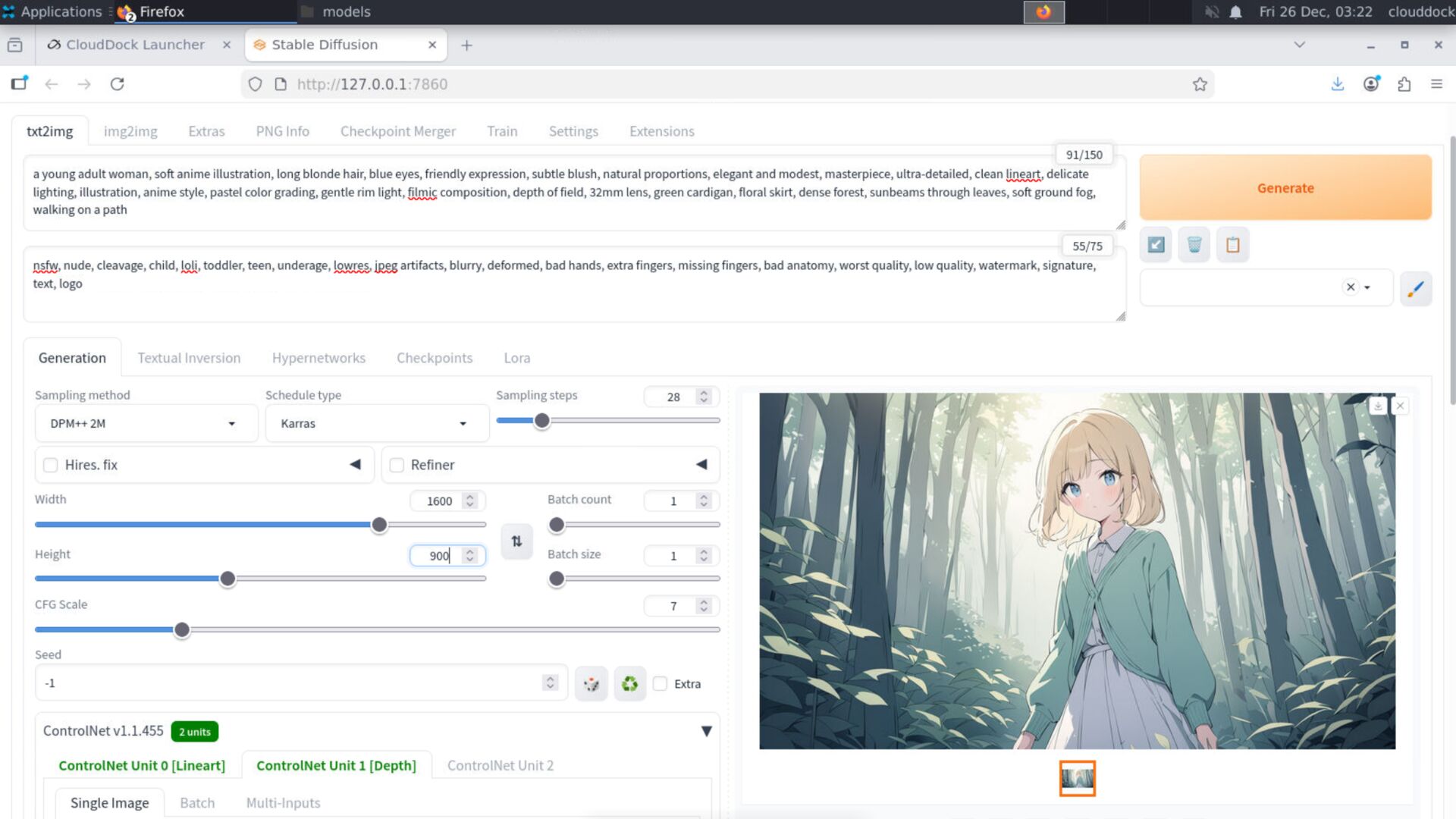
Task: Download the generated image from the preview
Action: (x=1378, y=406)
